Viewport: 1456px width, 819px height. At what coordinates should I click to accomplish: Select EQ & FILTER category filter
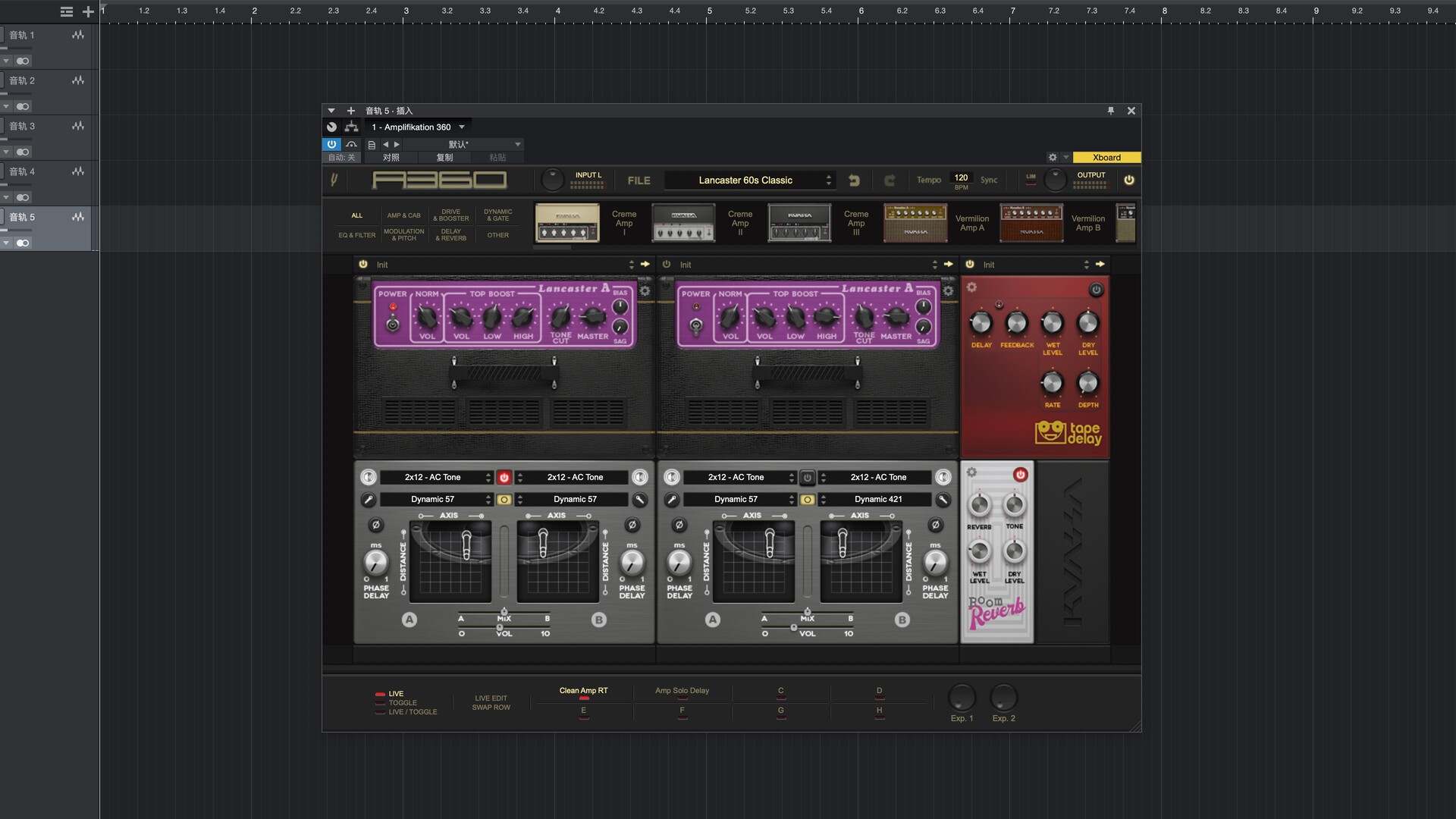click(x=357, y=235)
